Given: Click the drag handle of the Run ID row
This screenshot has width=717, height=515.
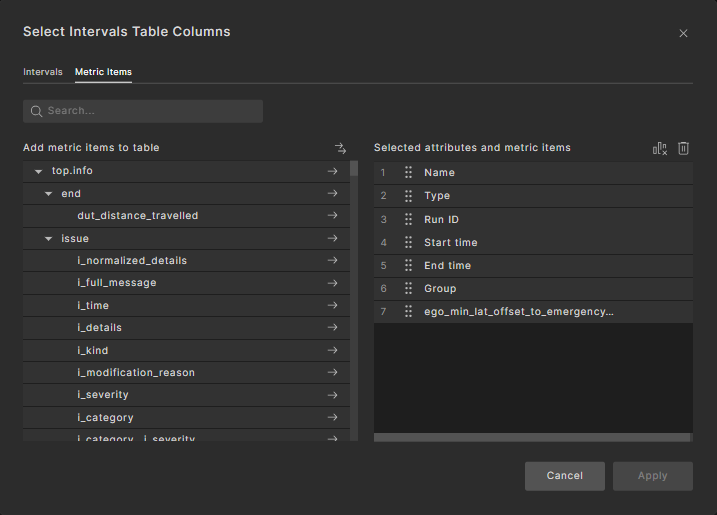Looking at the screenshot, I should click(x=408, y=219).
